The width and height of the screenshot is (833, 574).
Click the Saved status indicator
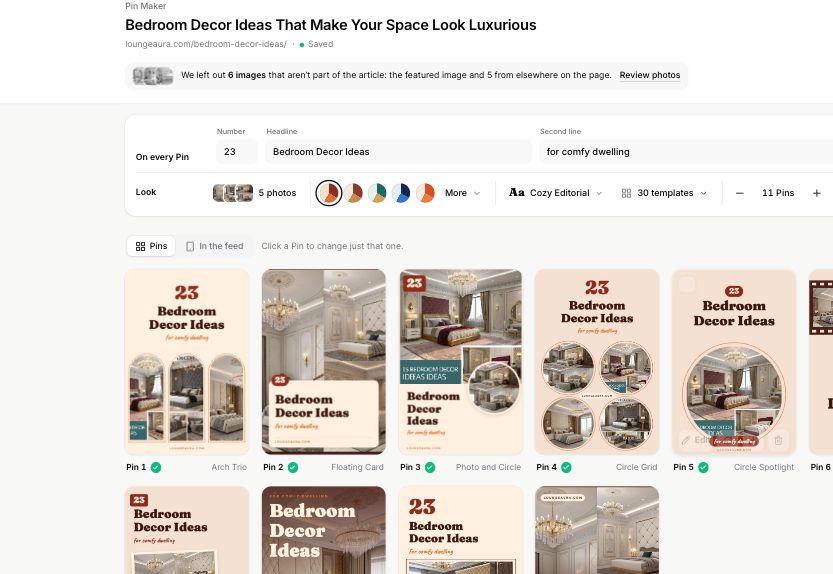pyautogui.click(x=316, y=44)
